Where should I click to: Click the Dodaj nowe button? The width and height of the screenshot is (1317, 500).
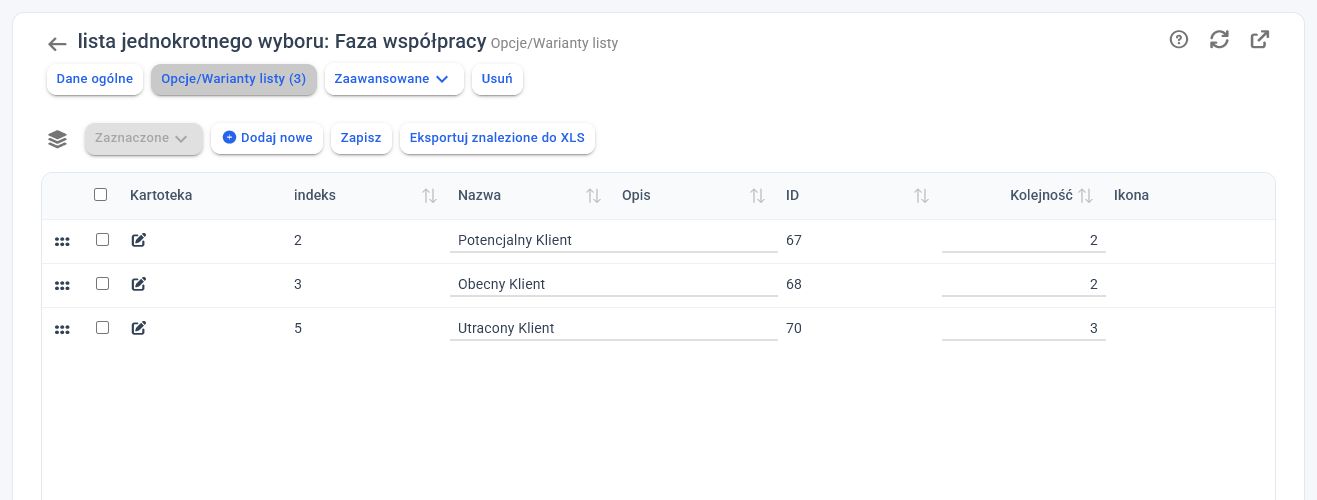267,138
